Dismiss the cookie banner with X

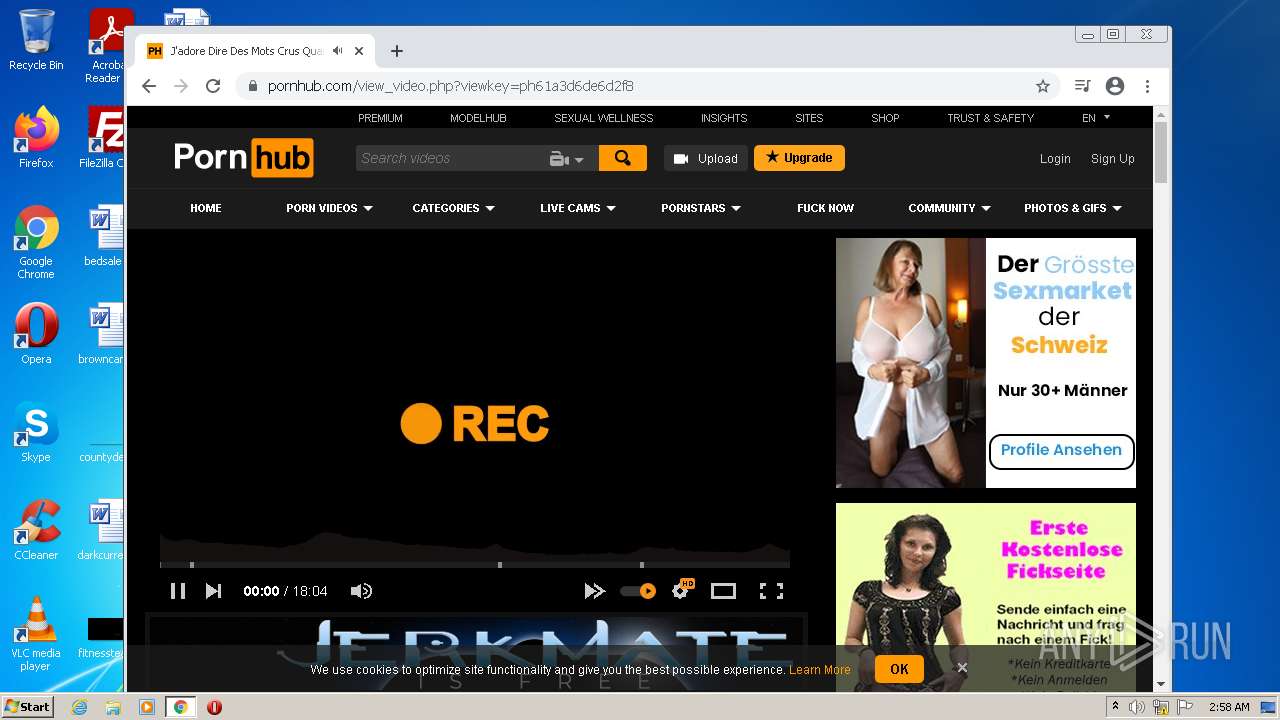coord(962,668)
